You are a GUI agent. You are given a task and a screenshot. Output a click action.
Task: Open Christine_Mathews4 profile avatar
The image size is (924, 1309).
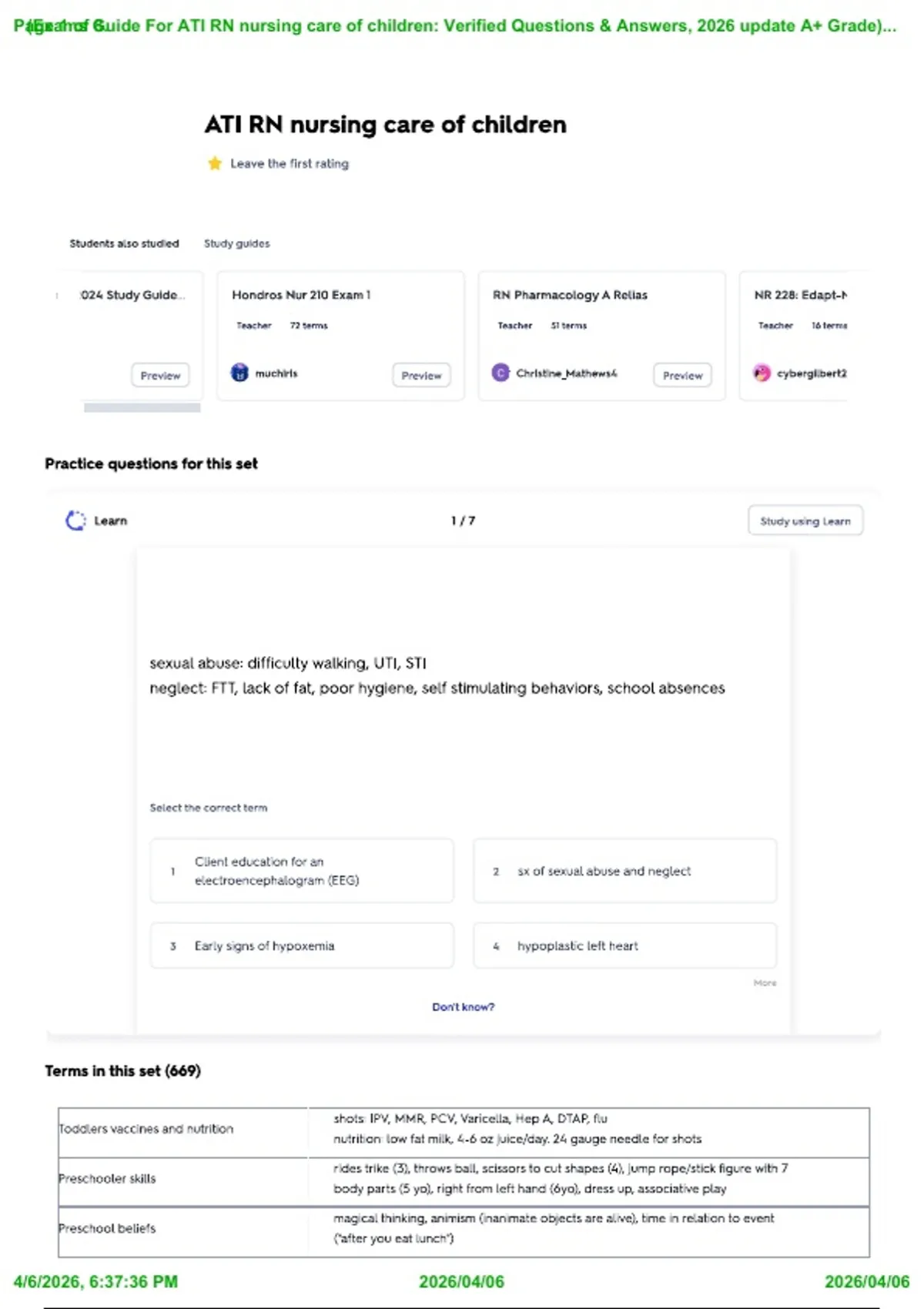pos(500,373)
